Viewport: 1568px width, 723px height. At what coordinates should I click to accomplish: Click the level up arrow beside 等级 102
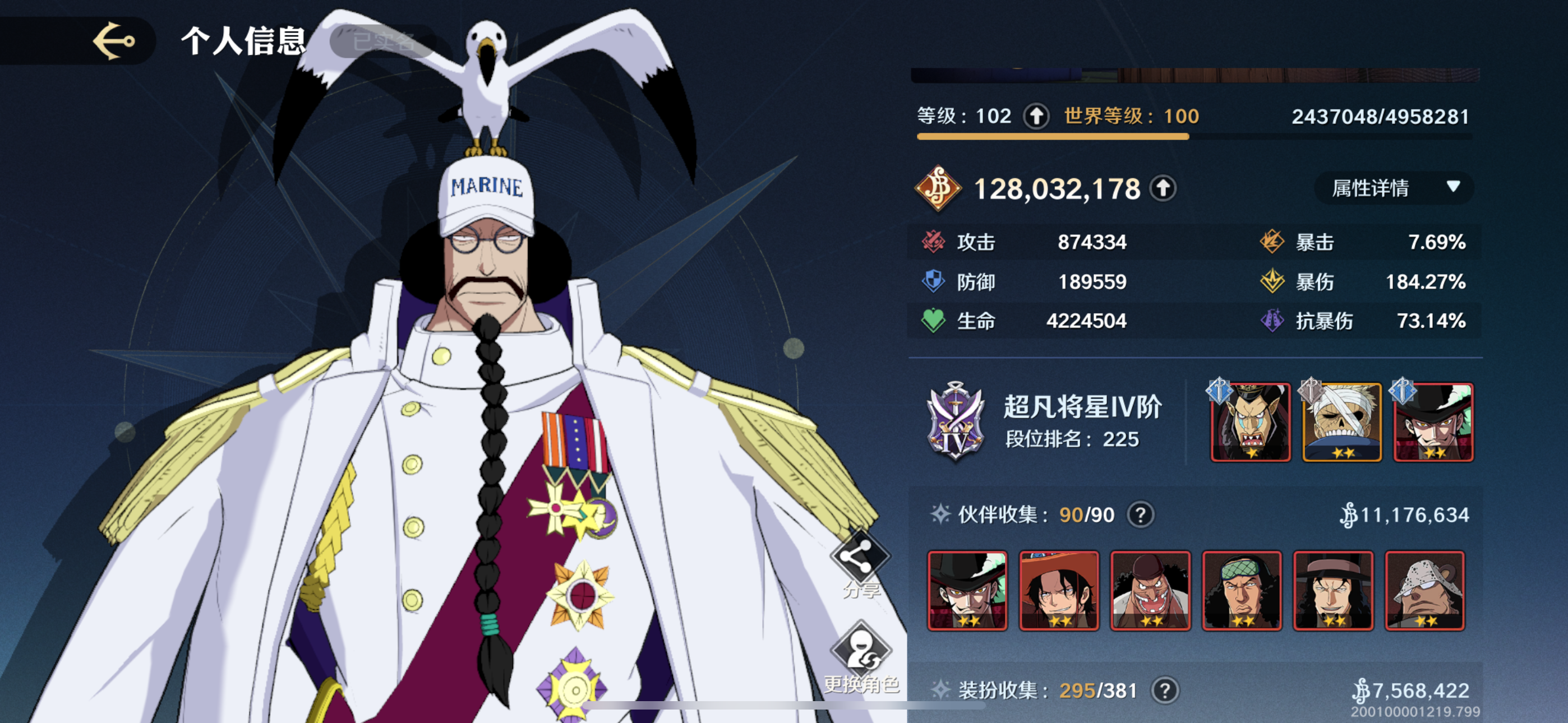pos(1036,115)
